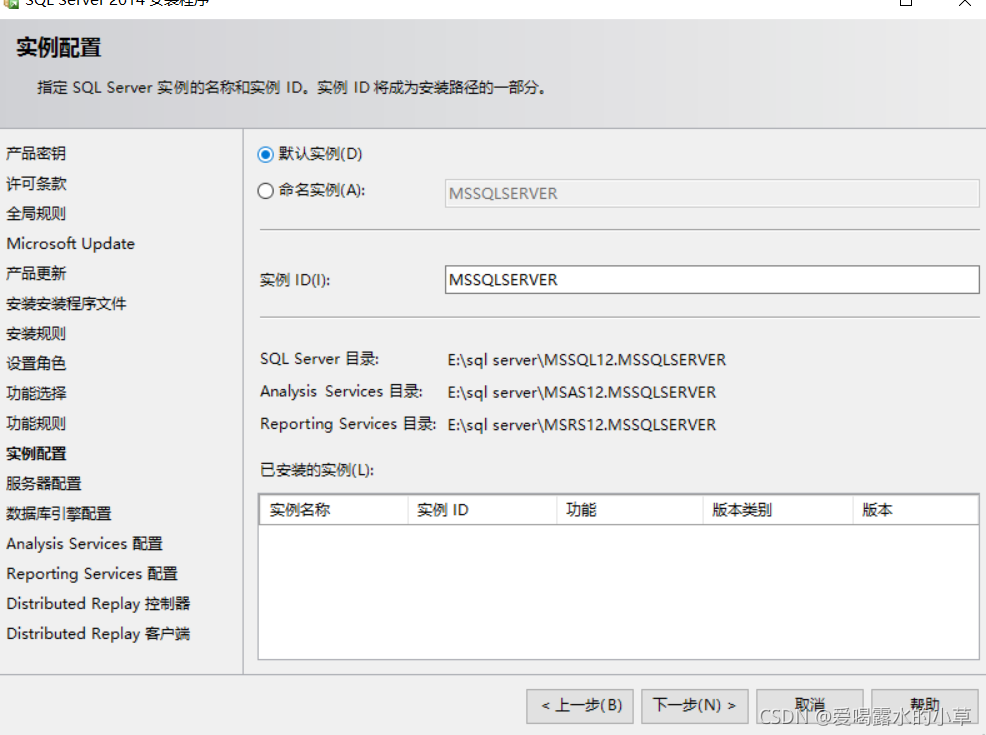Image resolution: width=986 pixels, height=735 pixels.
Task: Select the highlighted 实例配置 step
Action: coord(36,453)
